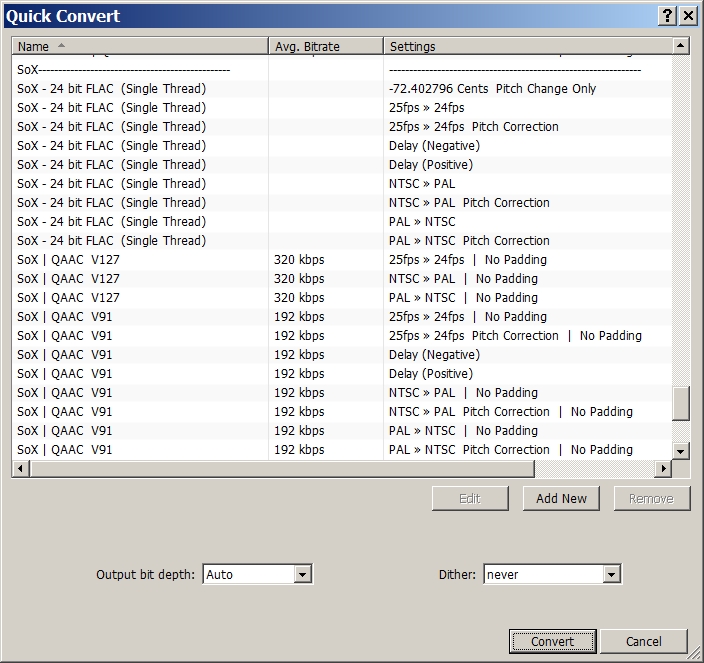The width and height of the screenshot is (704, 663).
Task: Click the disabled Edit button
Action: [470, 498]
